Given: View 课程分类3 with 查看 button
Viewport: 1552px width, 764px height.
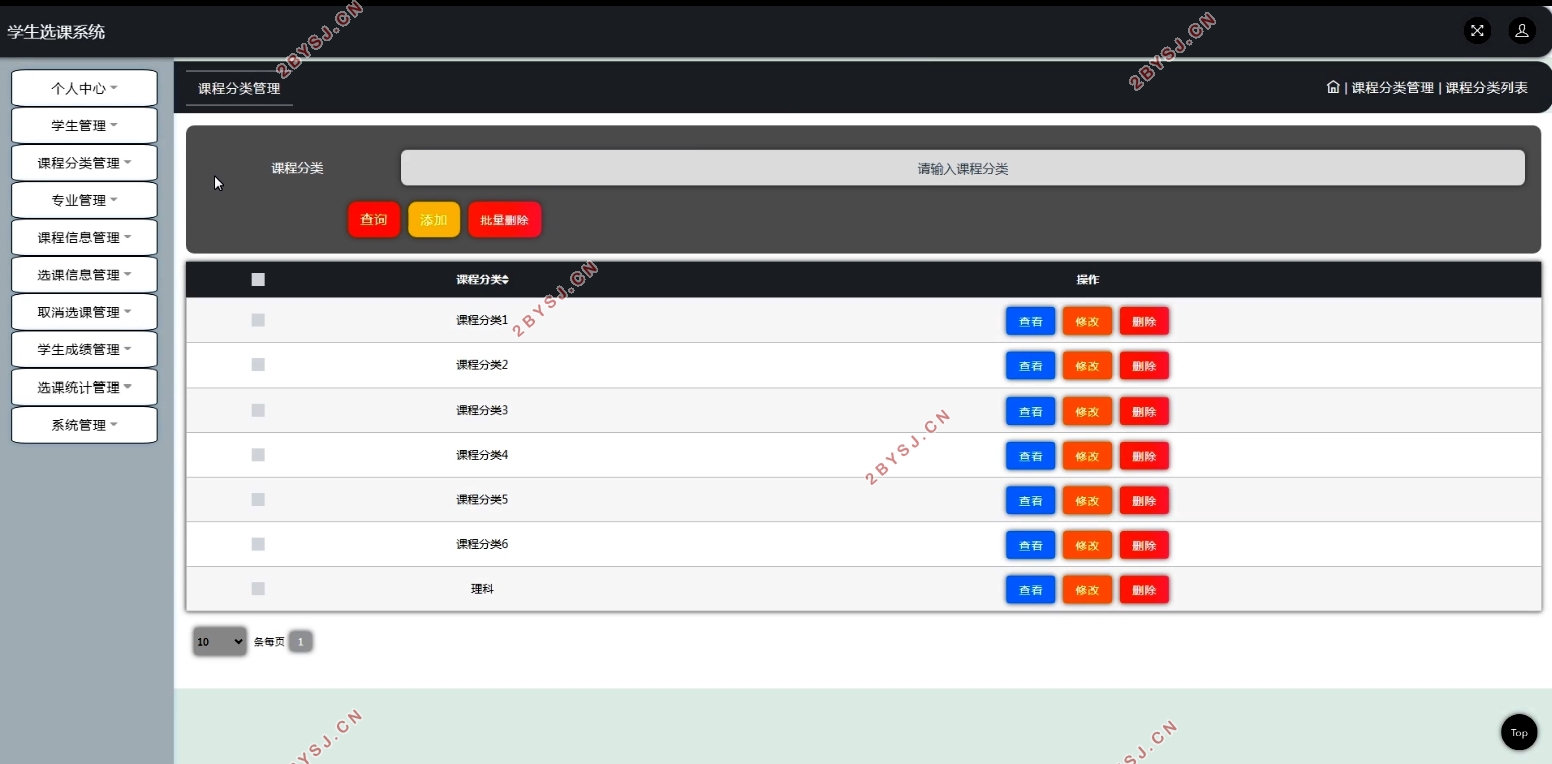Looking at the screenshot, I should click(x=1030, y=411).
